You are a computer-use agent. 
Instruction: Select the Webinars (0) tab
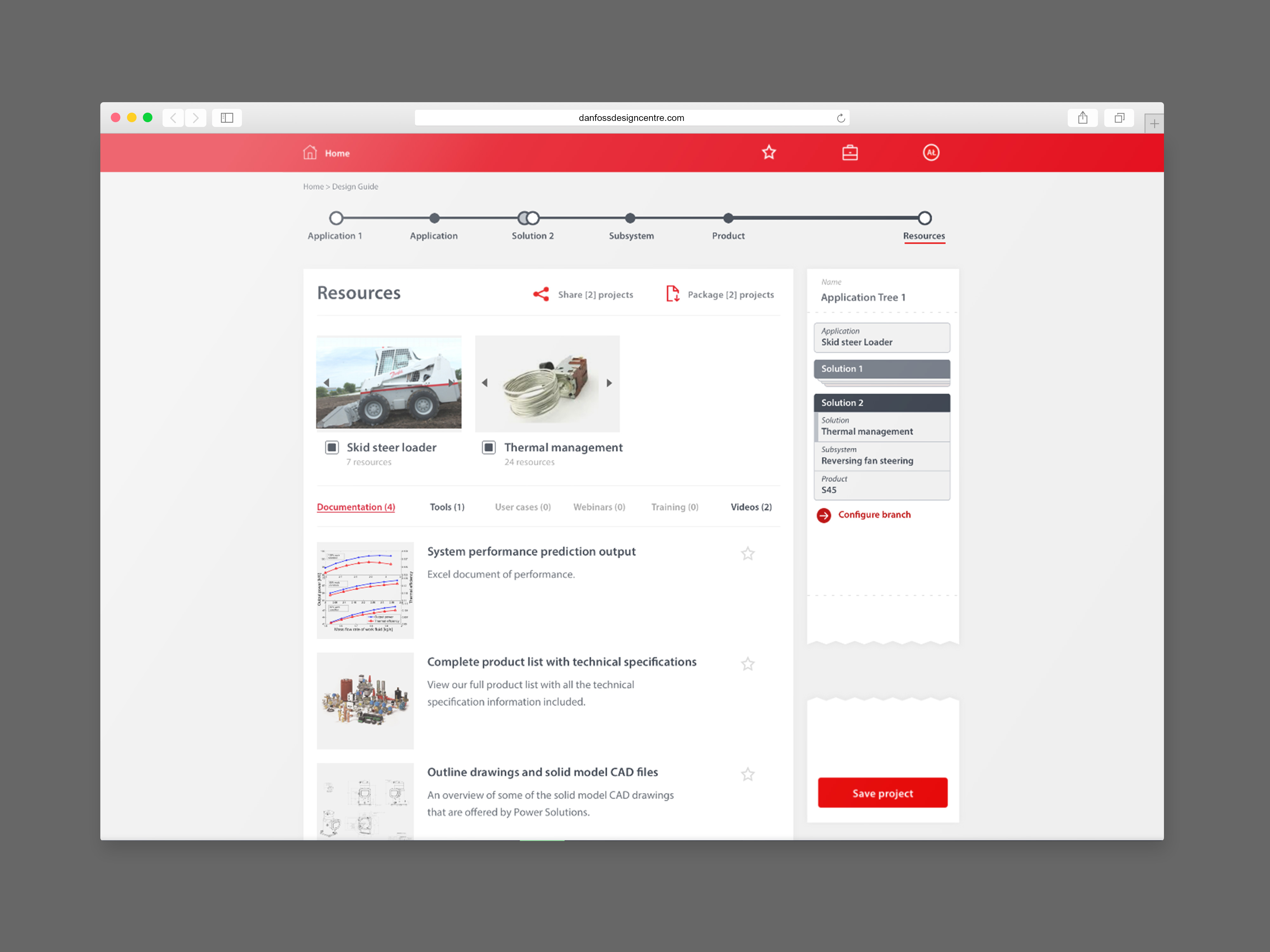[599, 507]
